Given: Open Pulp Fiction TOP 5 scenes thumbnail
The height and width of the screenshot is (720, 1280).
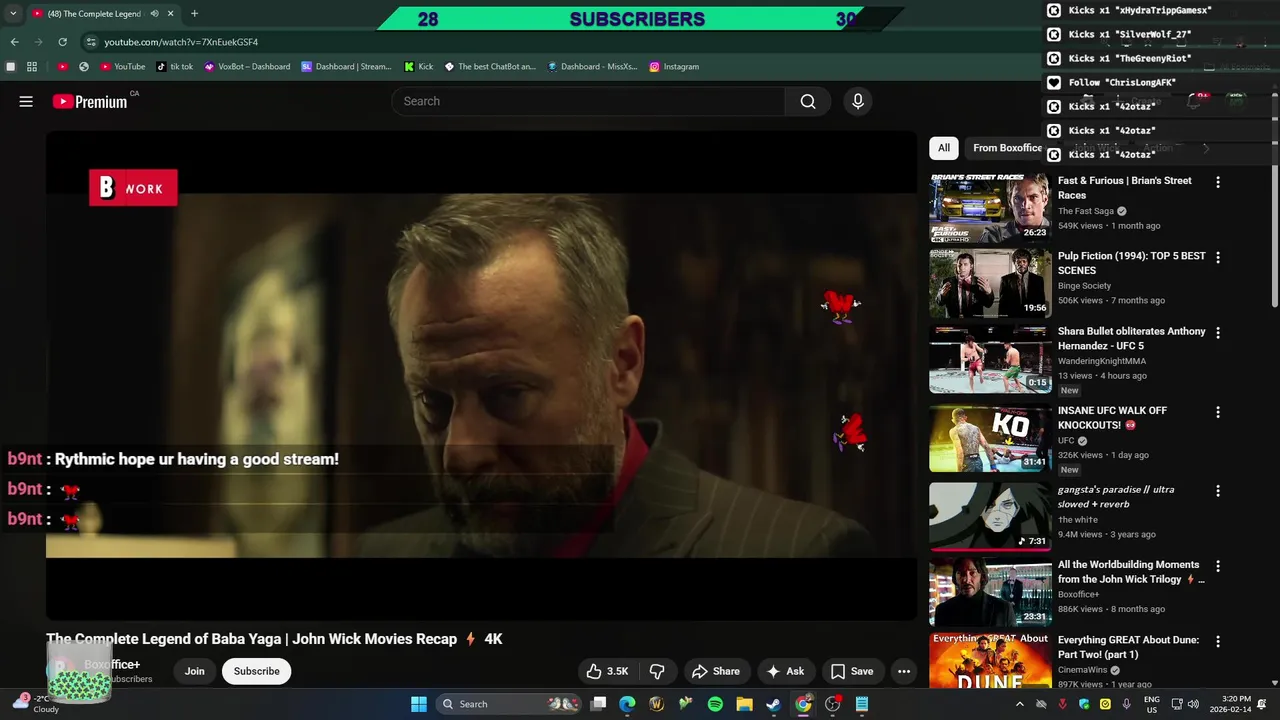Looking at the screenshot, I should (990, 283).
